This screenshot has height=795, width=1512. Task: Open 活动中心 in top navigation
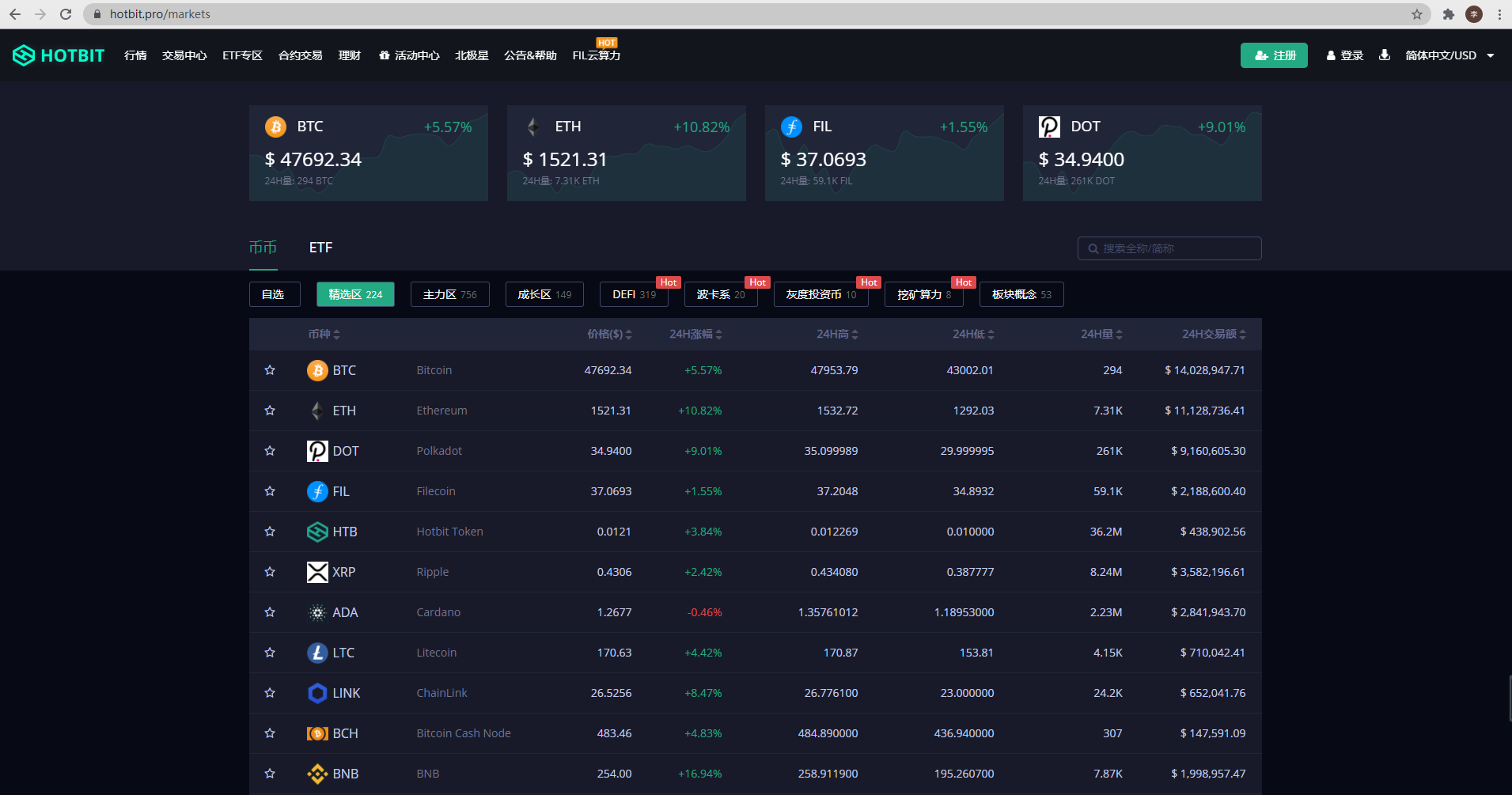tap(409, 55)
